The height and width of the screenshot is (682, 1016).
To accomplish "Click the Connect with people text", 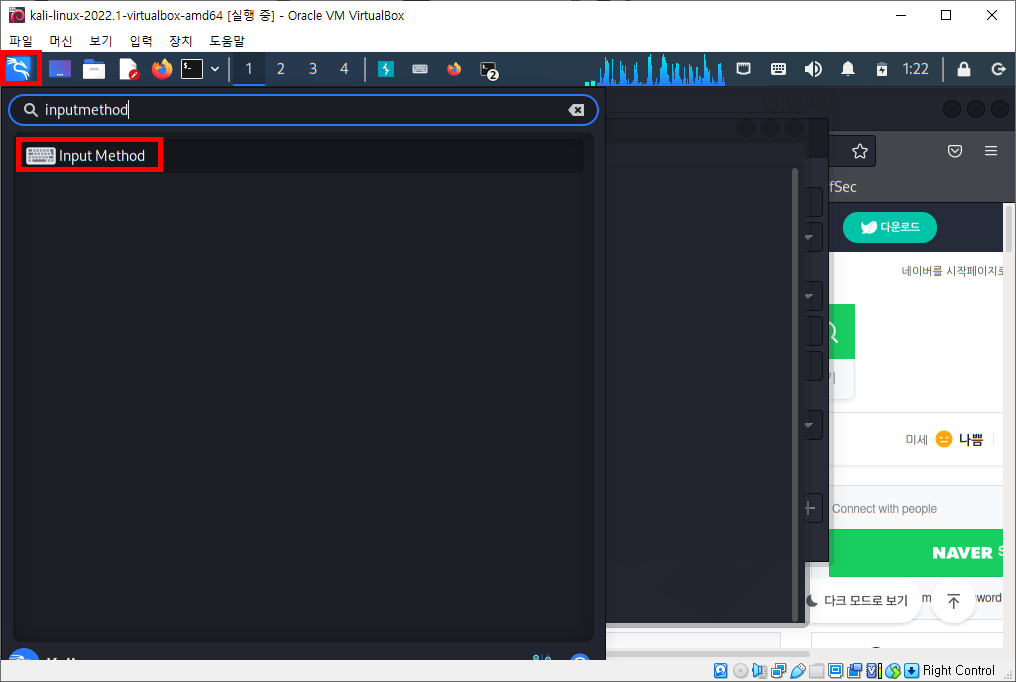I will (884, 508).
